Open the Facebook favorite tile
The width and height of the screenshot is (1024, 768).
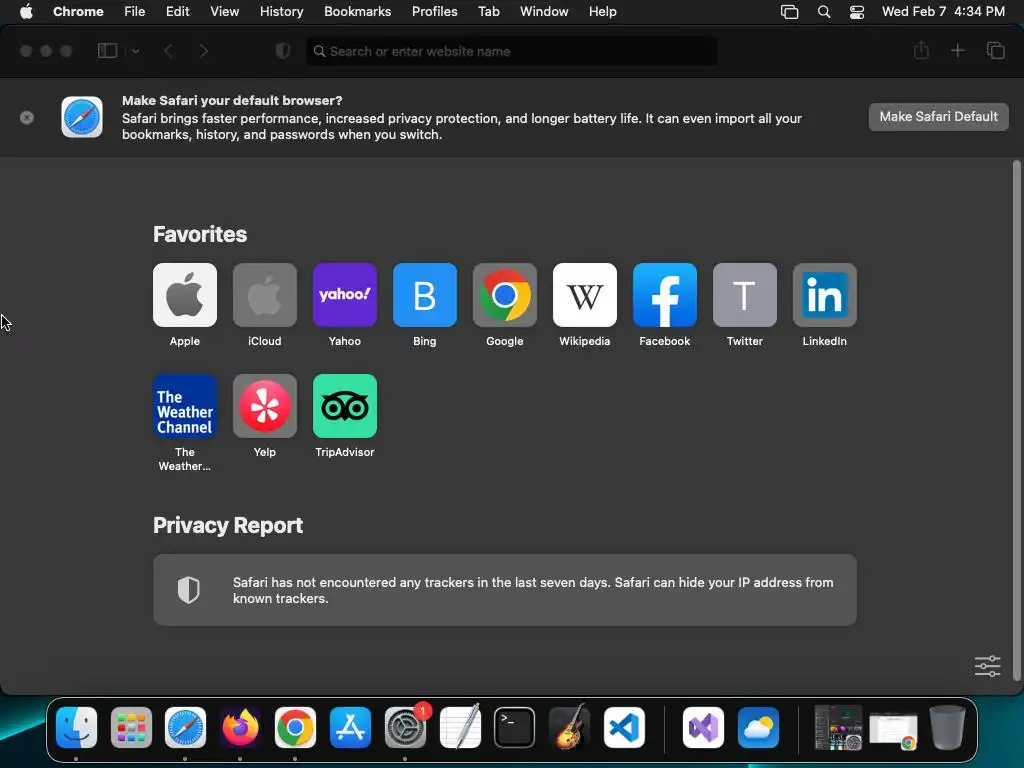[665, 295]
